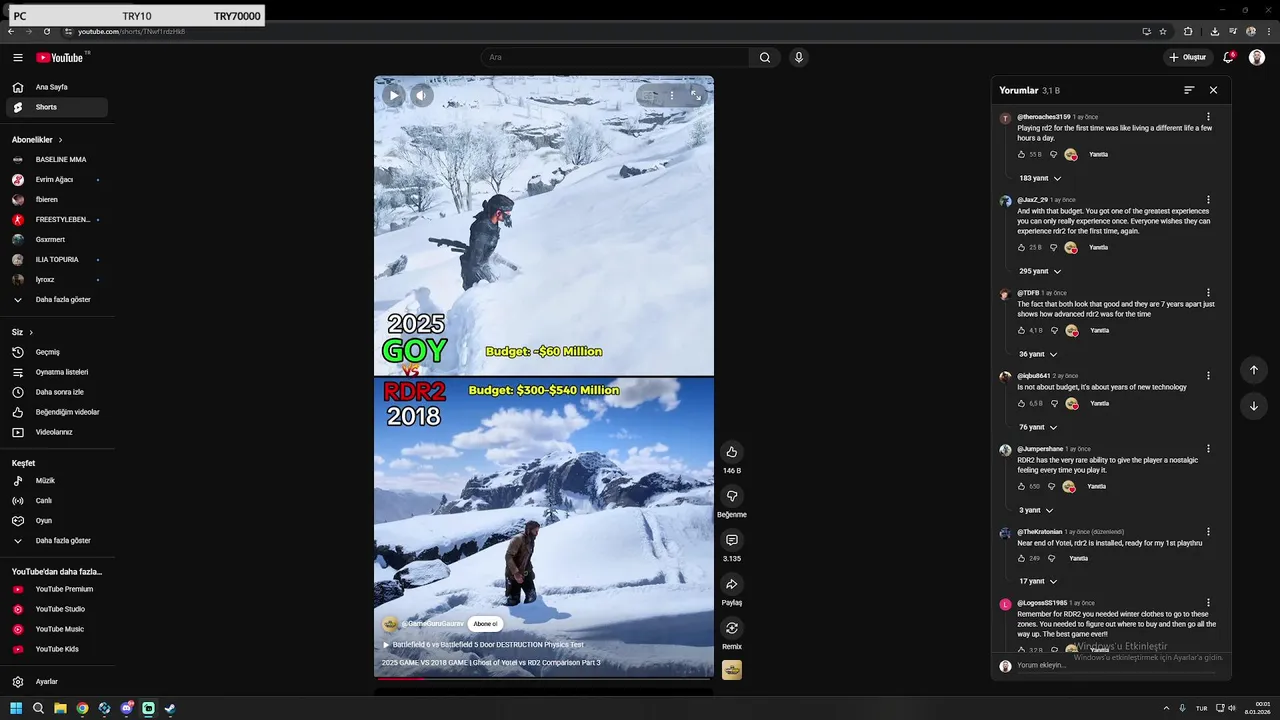1280x720 pixels.
Task: Open YouTube Premium link
Action: 57,589
